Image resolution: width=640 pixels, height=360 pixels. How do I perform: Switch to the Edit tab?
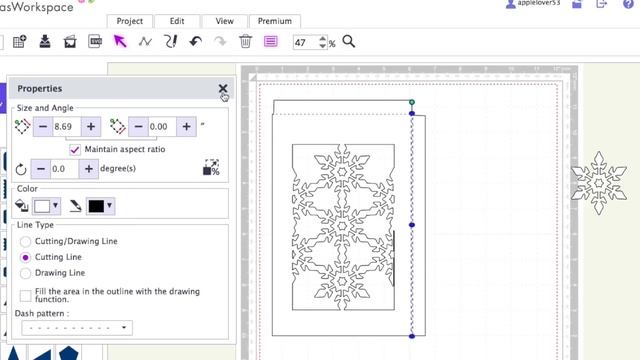coord(177,21)
